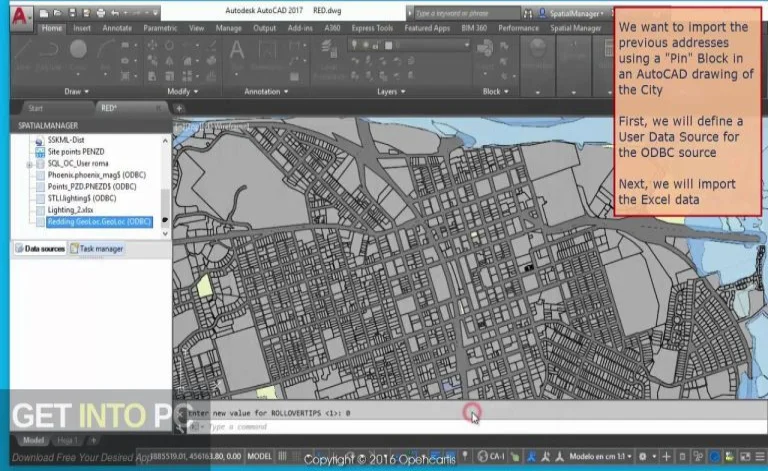
Task: Expand the Draw panel dropdown
Action: click(x=76, y=92)
